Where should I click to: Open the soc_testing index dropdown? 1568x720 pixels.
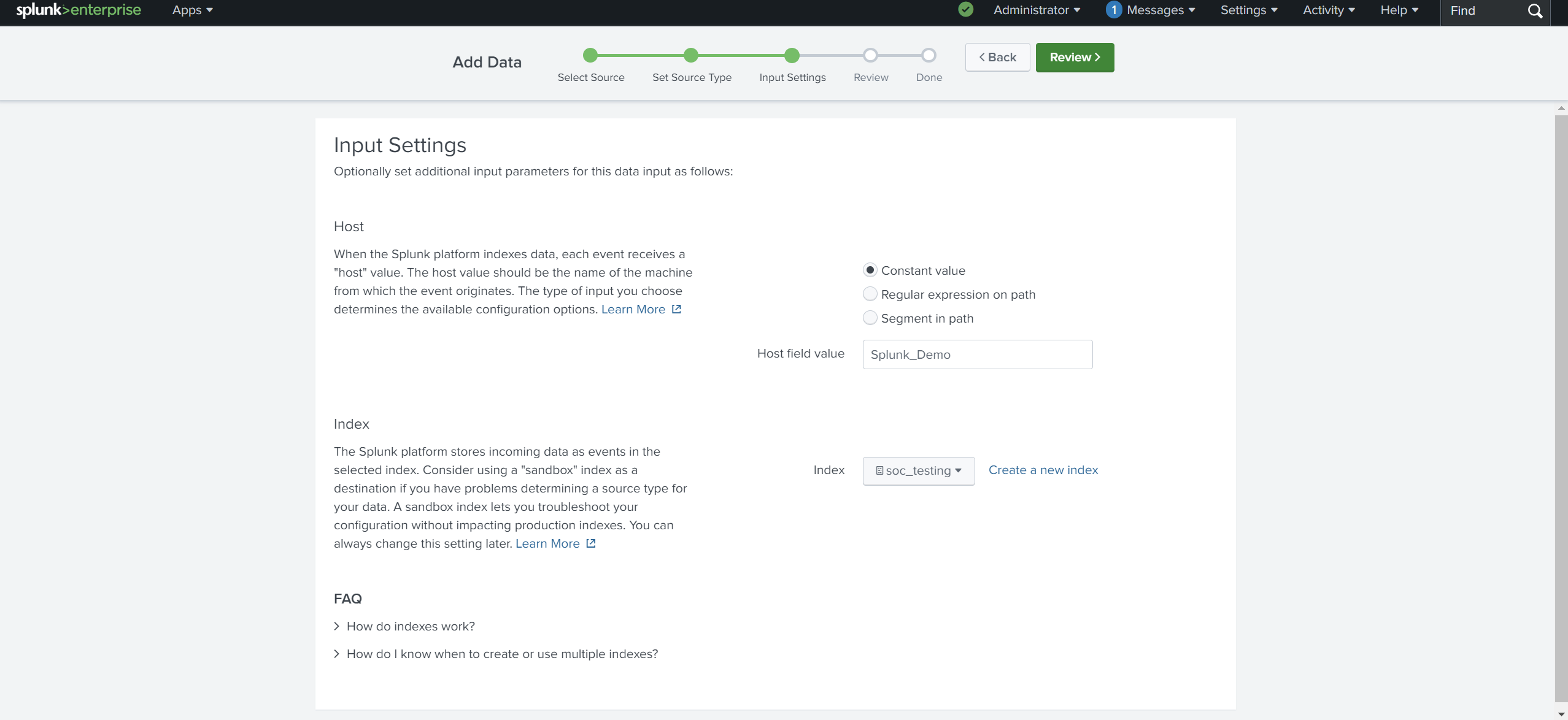click(918, 470)
